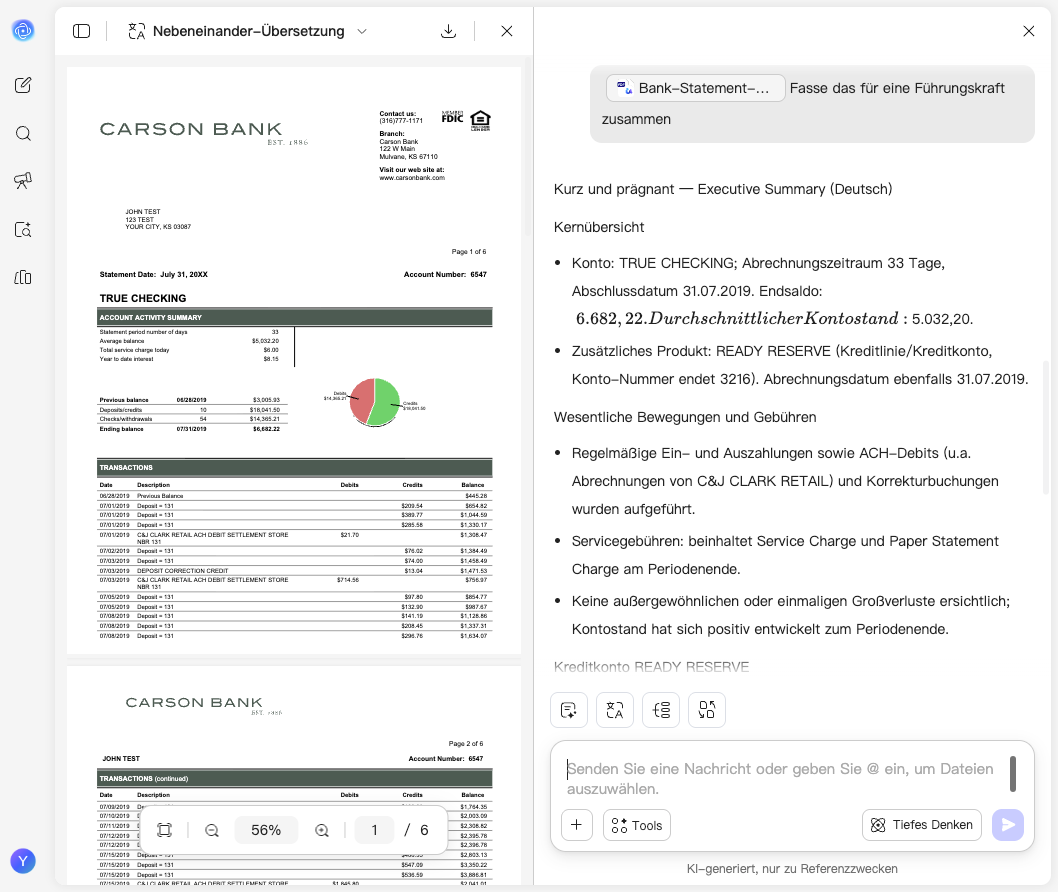Click the 'Servicegebühren' bullet point
This screenshot has width=1058, height=892.
tap(785, 555)
